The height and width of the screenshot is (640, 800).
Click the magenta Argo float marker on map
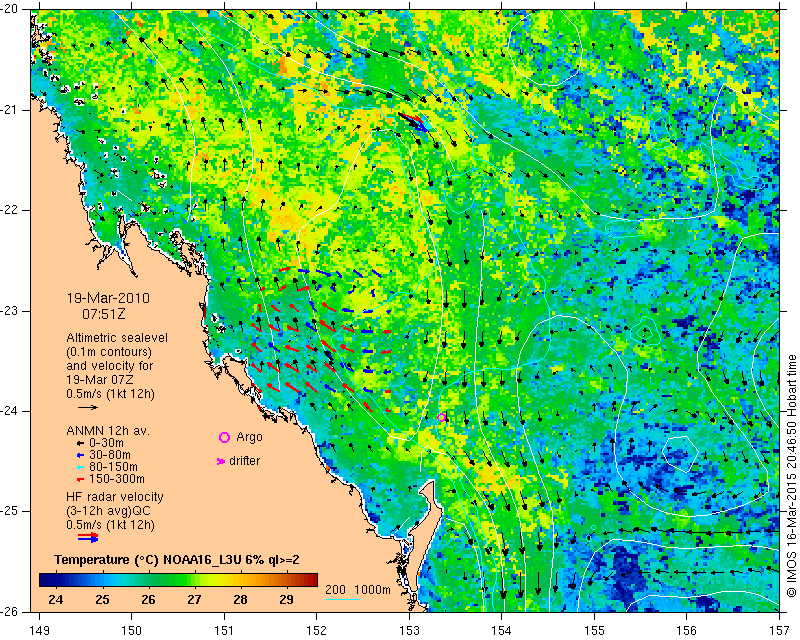point(442,417)
